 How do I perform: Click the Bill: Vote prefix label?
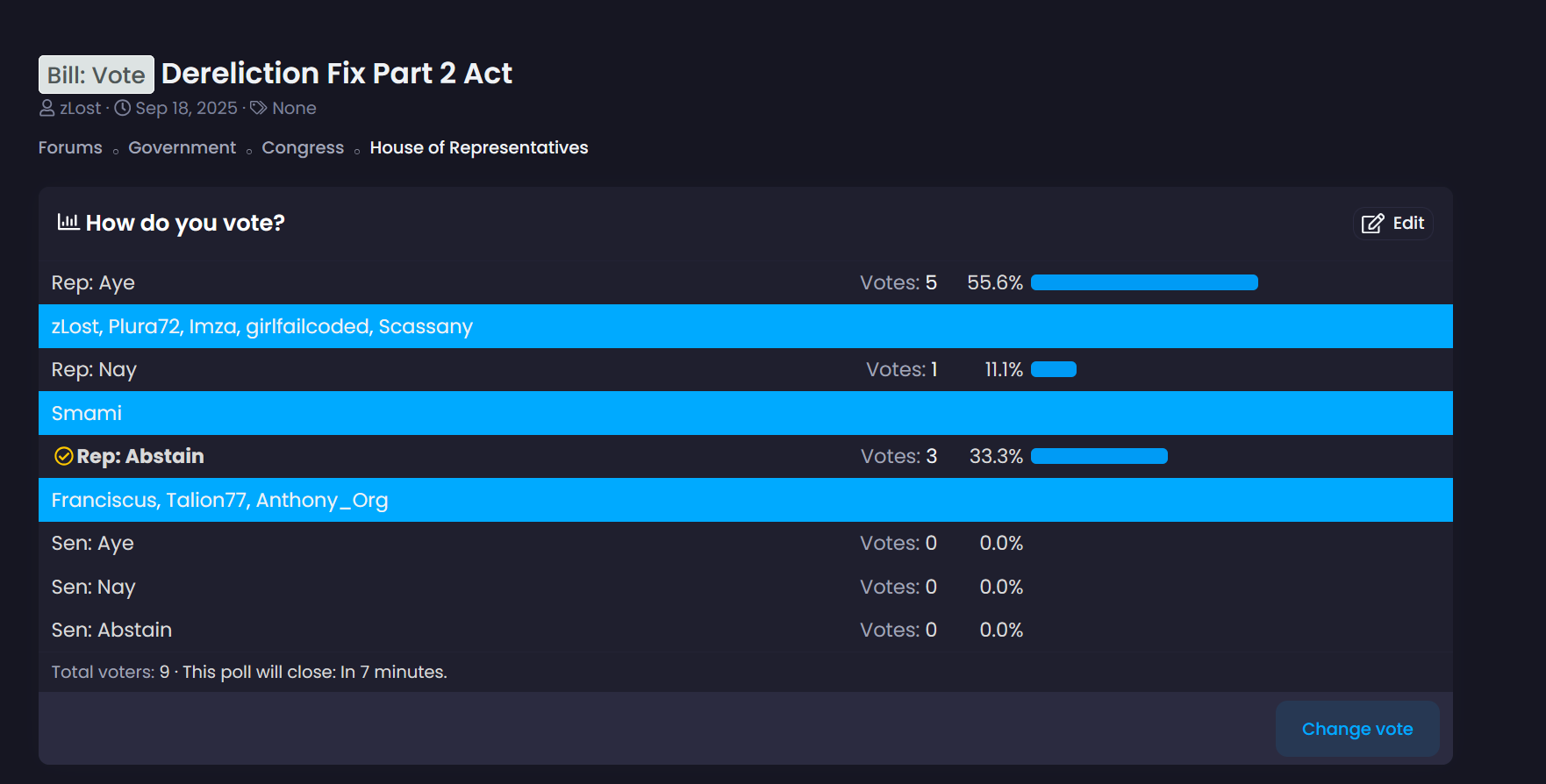click(97, 75)
